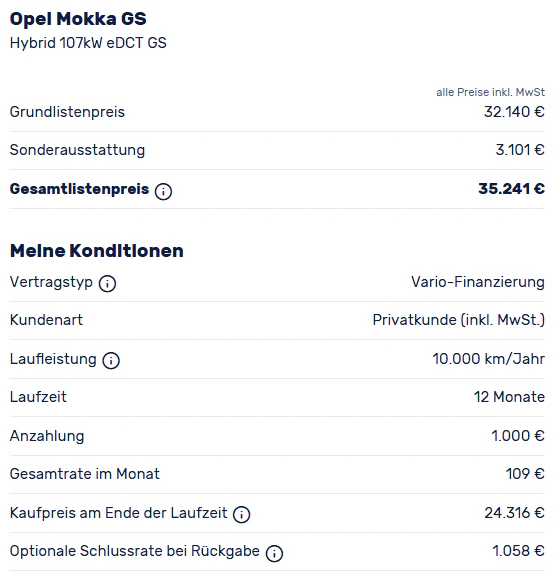Select the Hybrid 107kW eDCT GS subtitle
This screenshot has width=555, height=576.
click(88, 43)
